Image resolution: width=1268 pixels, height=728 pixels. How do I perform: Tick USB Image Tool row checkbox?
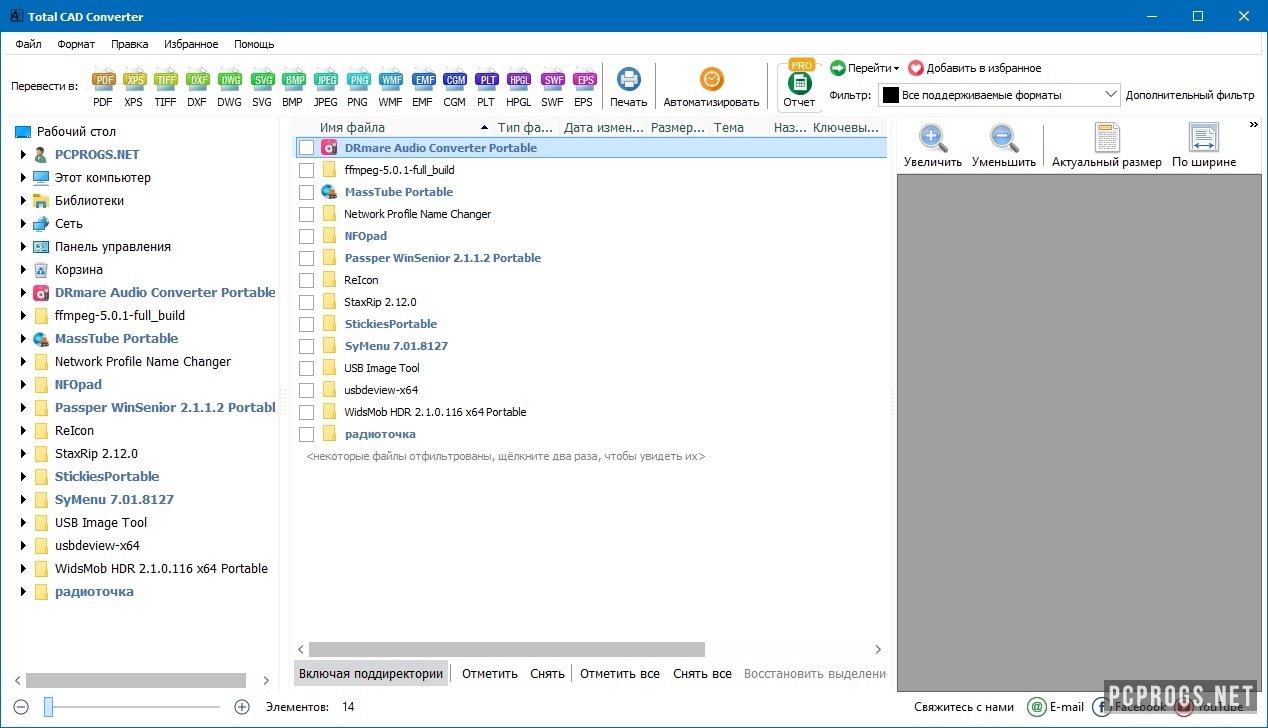[x=307, y=368]
